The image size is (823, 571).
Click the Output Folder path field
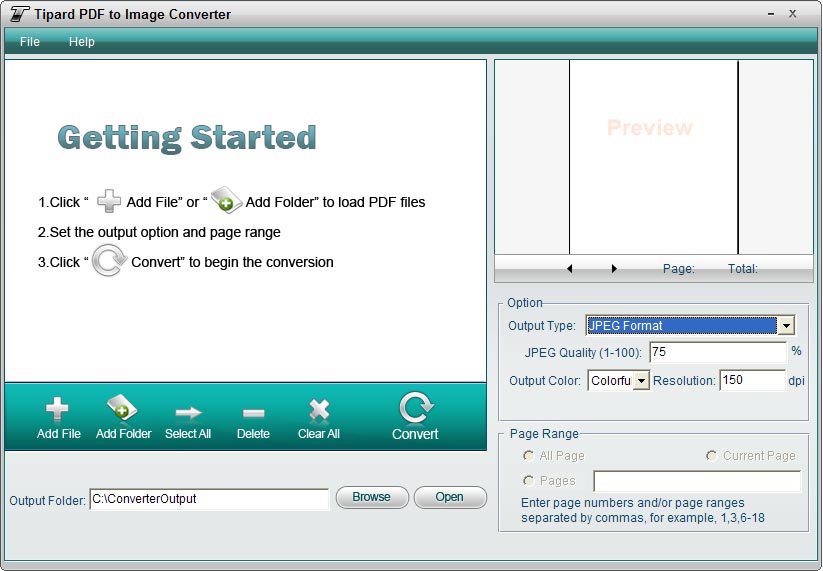tap(209, 499)
